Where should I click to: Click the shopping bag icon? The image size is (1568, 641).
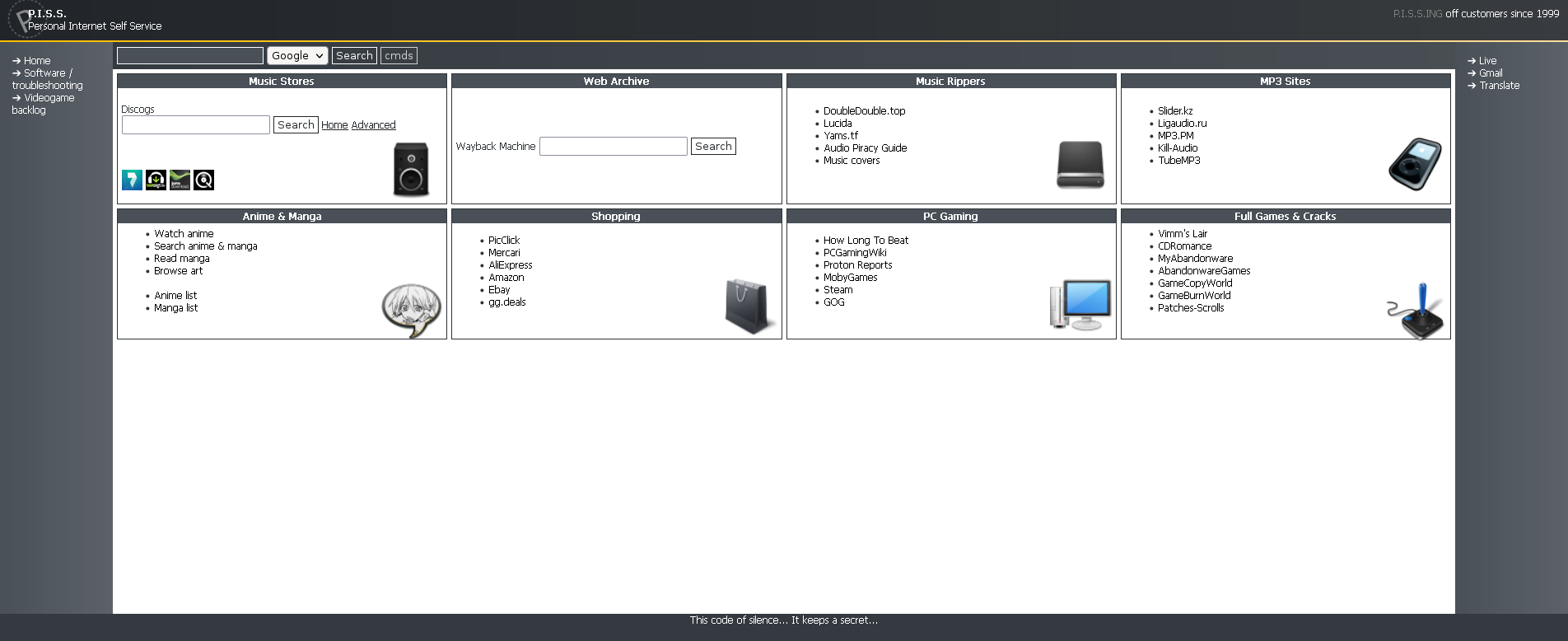(x=749, y=306)
